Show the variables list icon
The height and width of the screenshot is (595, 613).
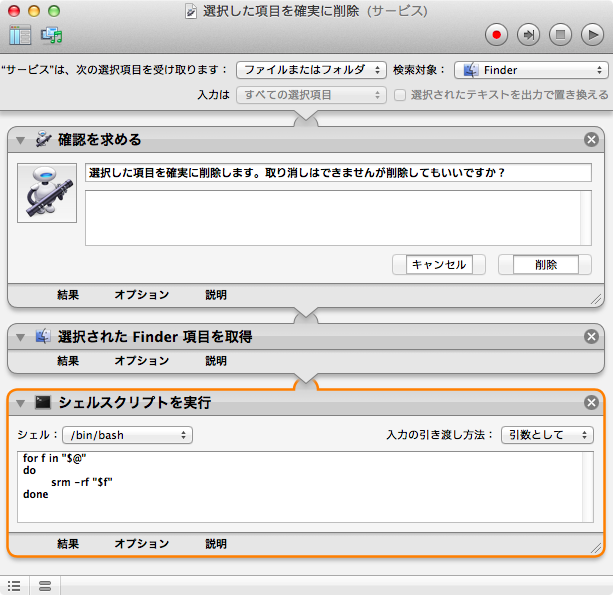pos(45,586)
